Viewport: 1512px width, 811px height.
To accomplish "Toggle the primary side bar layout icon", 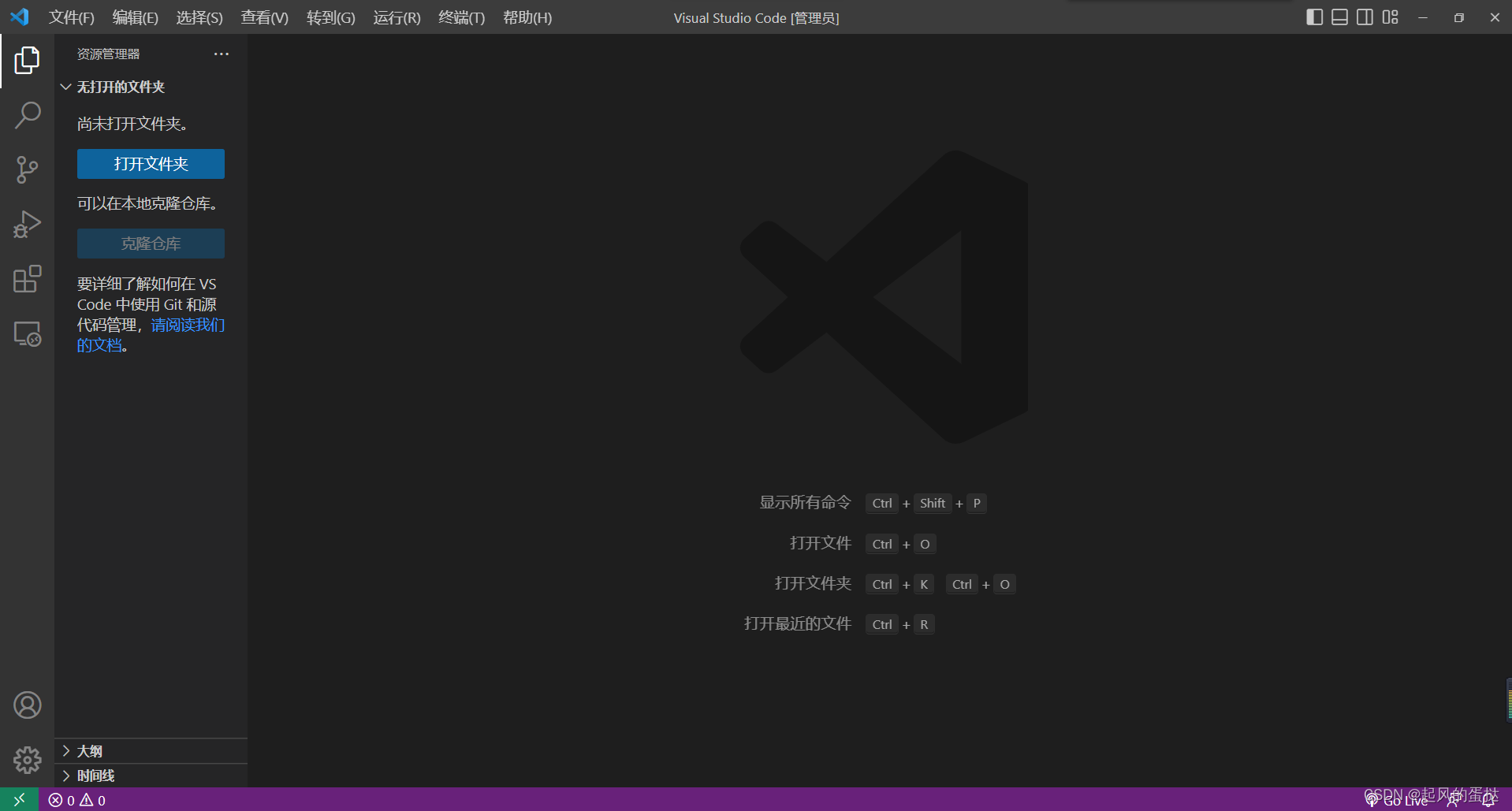I will (1314, 17).
